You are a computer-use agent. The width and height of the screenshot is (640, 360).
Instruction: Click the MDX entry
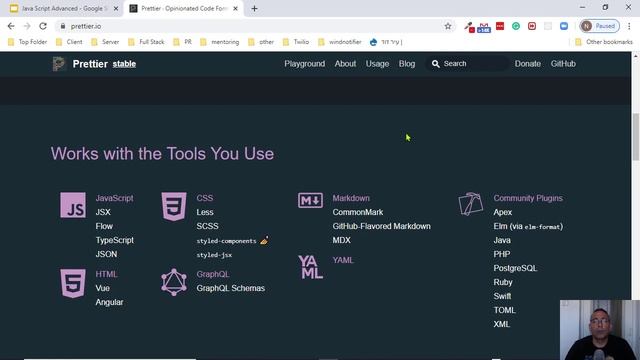pos(341,240)
